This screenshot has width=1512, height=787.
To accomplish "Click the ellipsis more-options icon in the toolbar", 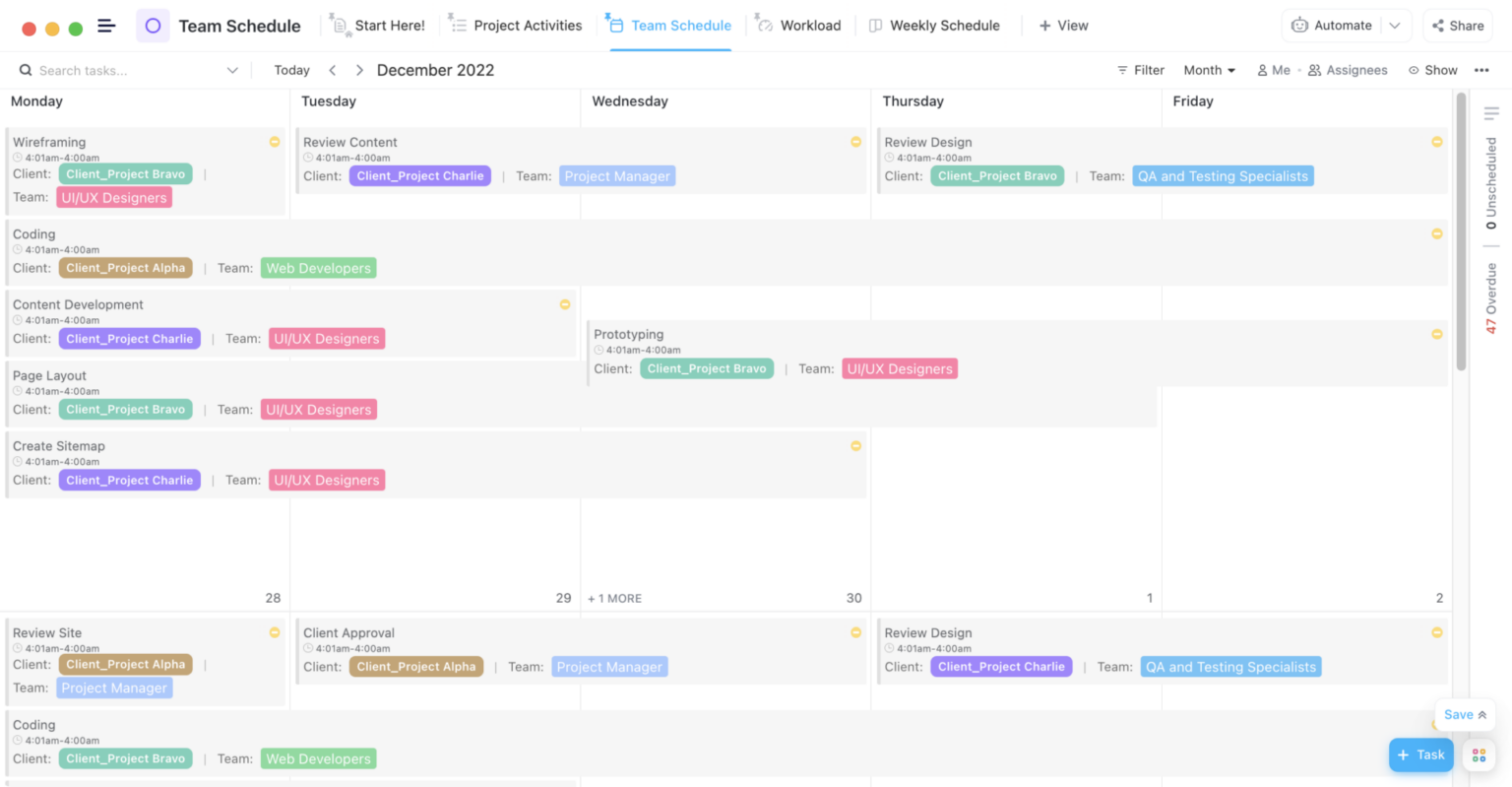I will click(1480, 70).
